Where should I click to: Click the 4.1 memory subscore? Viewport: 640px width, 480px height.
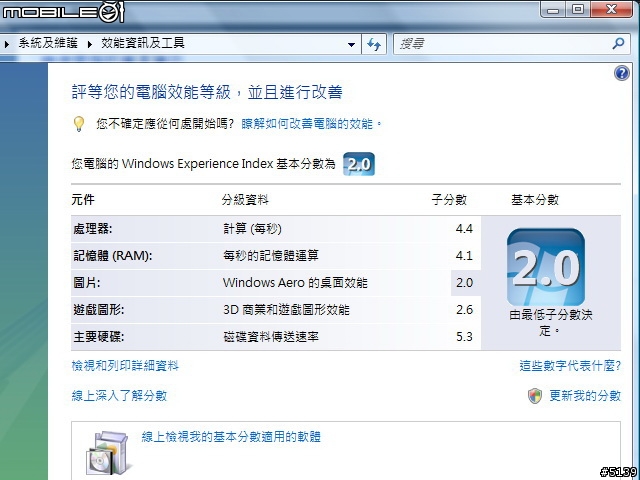pos(464,256)
